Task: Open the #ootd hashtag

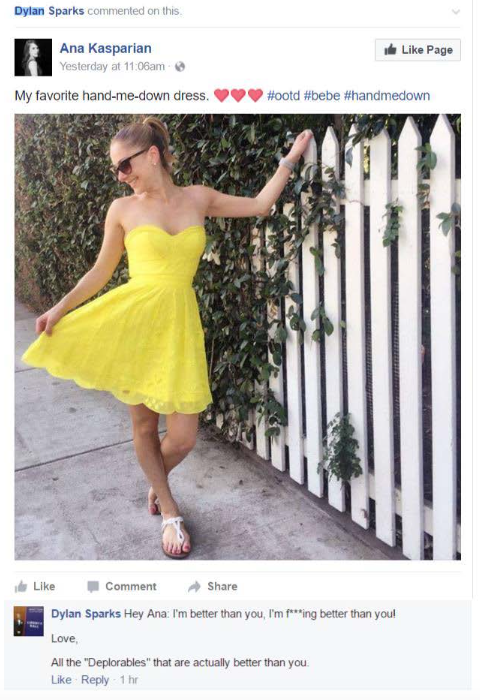Action: coord(283,96)
